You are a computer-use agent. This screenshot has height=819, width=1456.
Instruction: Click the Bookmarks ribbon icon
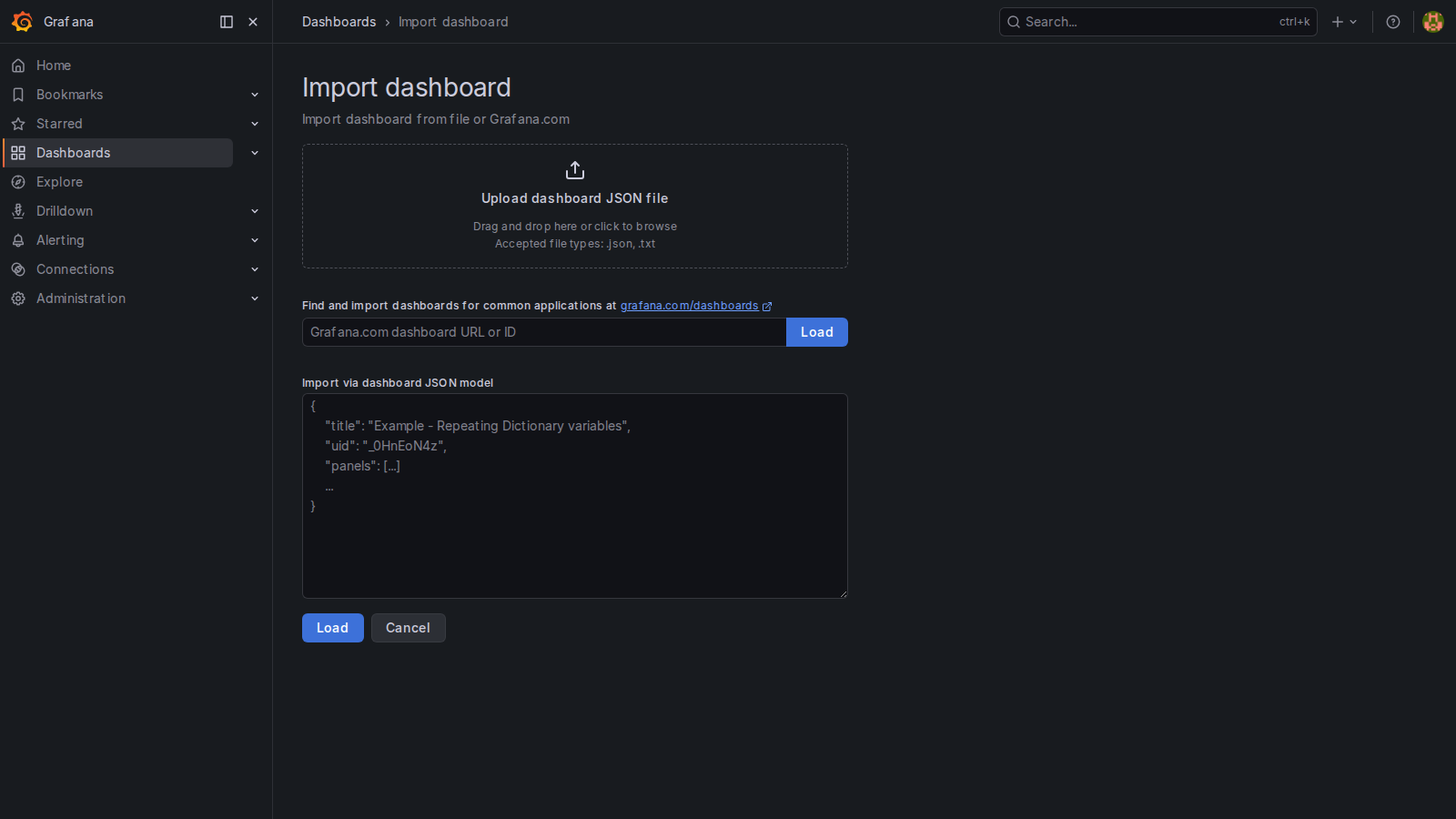pos(18,95)
